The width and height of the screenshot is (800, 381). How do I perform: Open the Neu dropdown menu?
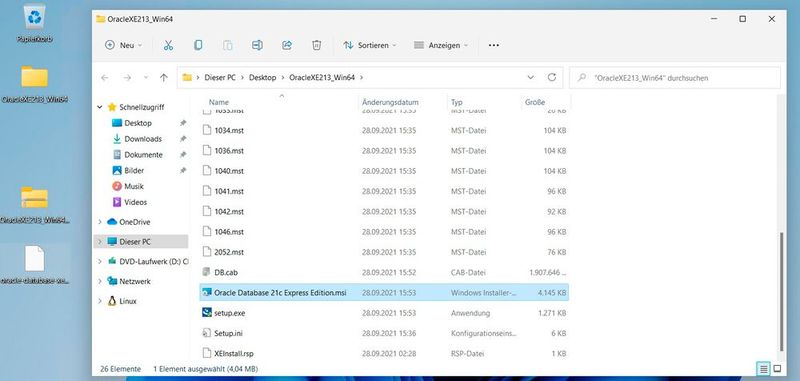click(123, 45)
